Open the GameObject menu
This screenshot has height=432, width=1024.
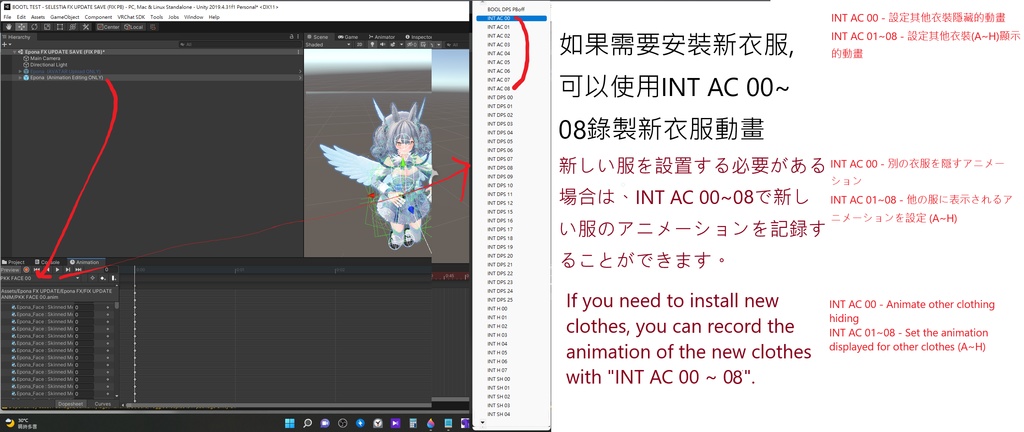[x=67, y=17]
